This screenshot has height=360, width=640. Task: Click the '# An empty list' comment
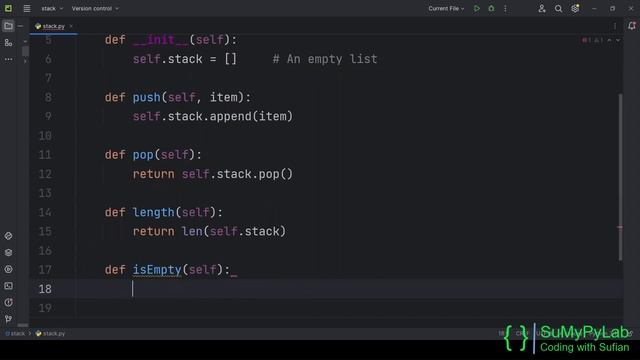(325, 59)
